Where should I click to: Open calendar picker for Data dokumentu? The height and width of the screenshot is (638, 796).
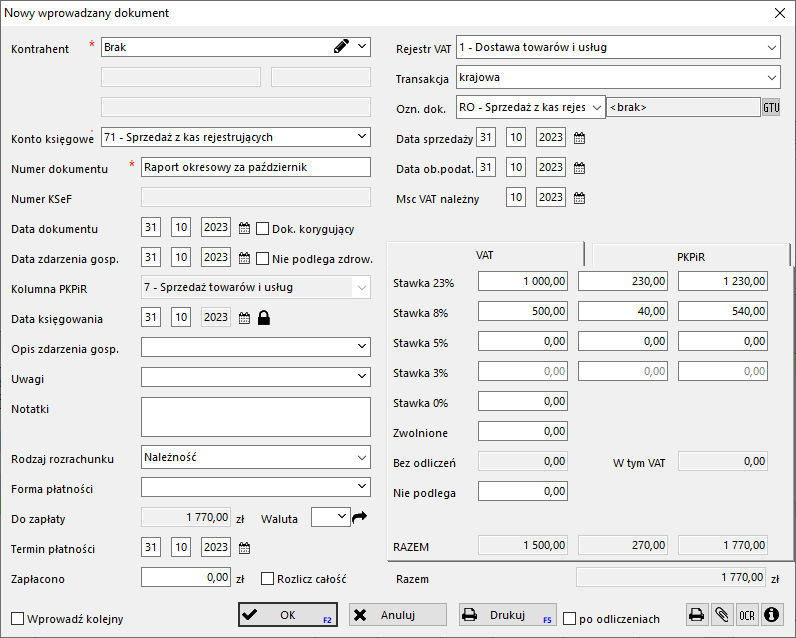(245, 228)
